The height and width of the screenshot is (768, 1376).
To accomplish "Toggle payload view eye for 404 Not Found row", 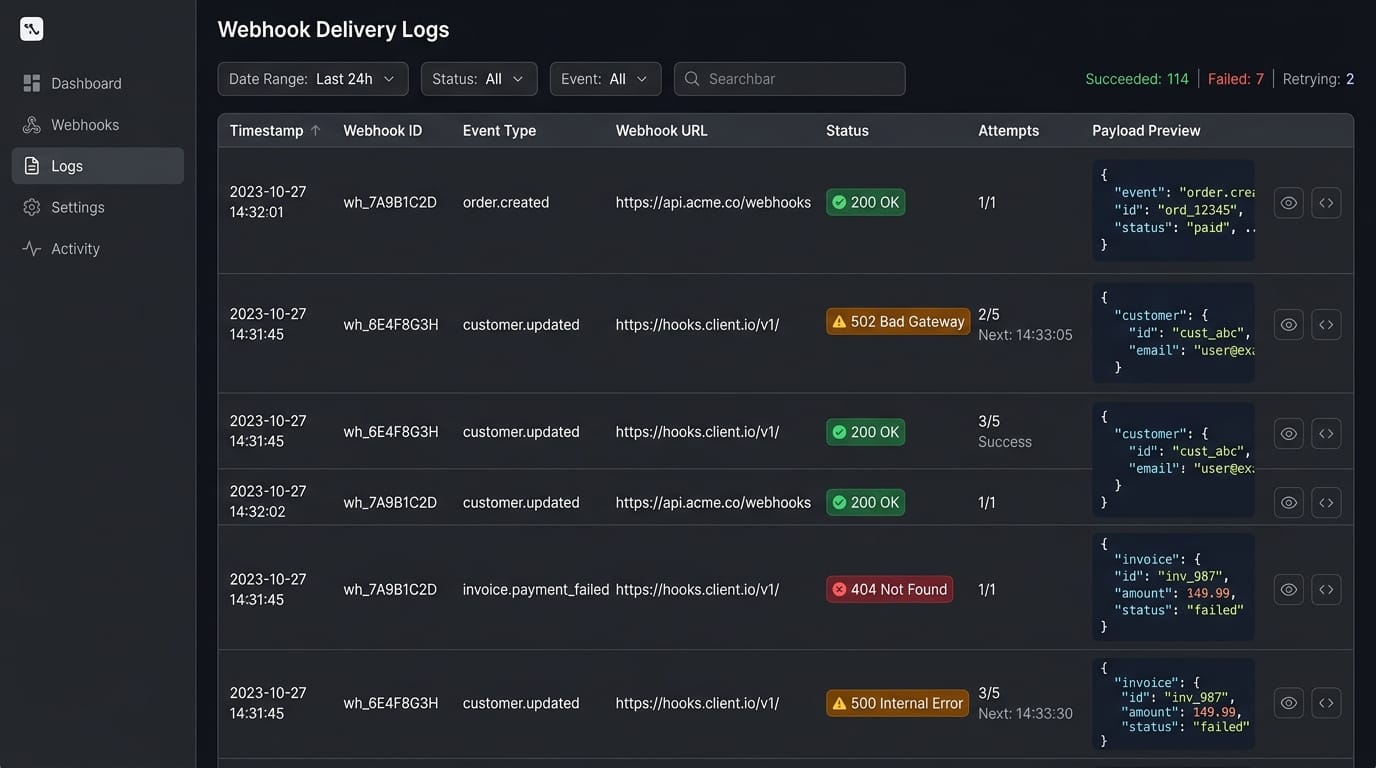I will (1289, 590).
